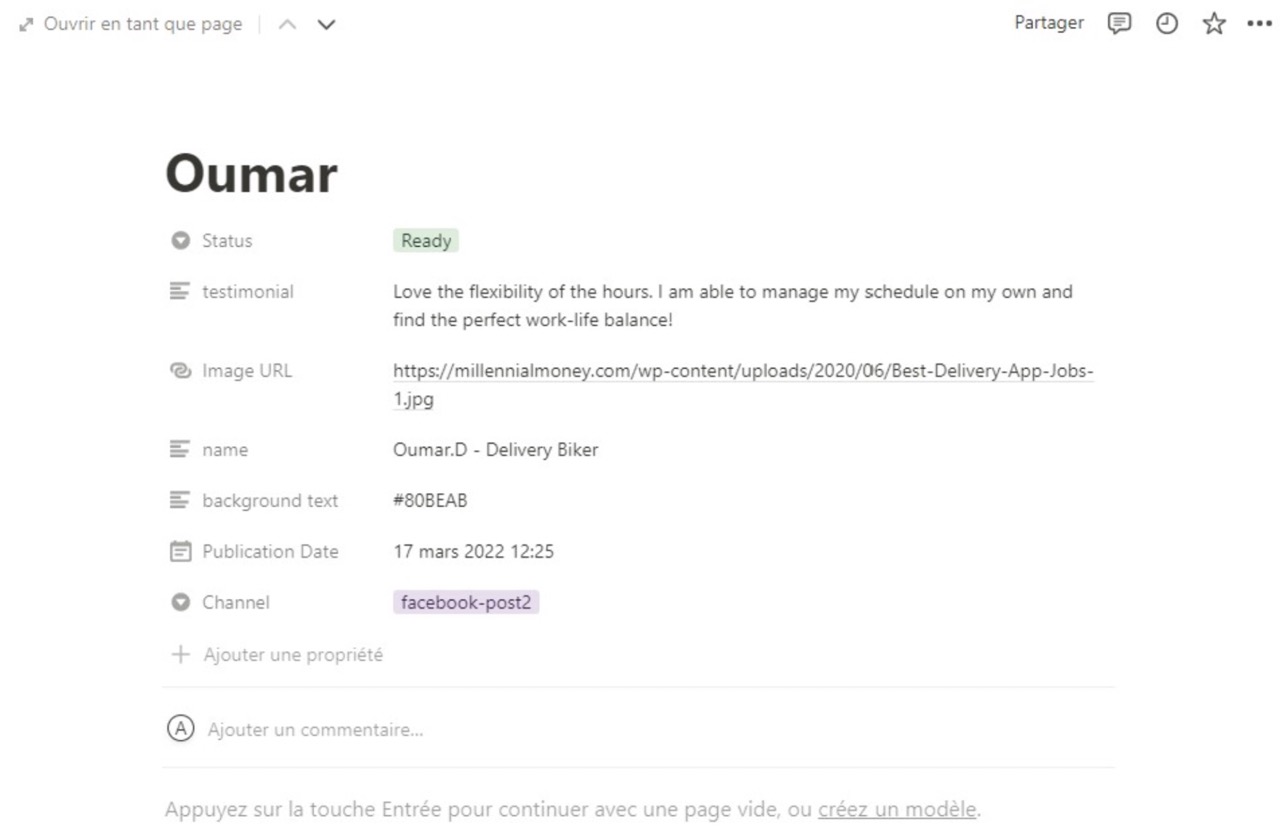Click the Channel property select icon
1280x837 pixels.
pos(180,602)
